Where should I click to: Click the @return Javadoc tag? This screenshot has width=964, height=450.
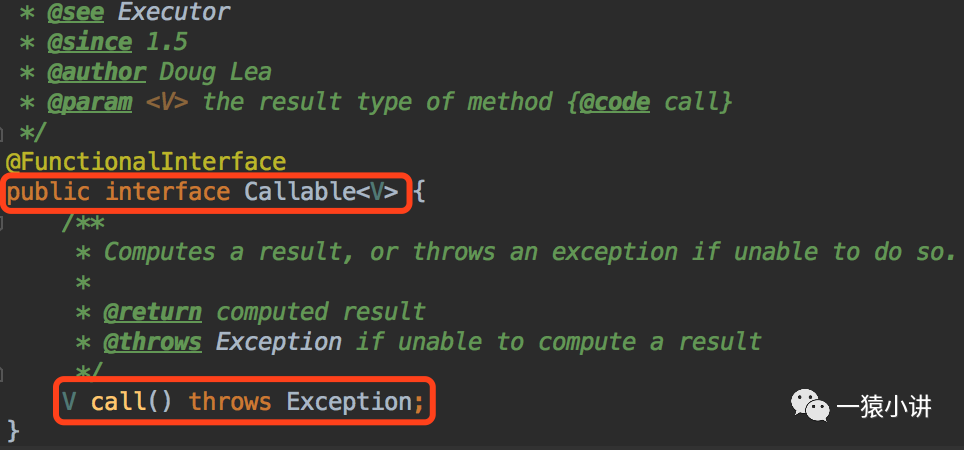(x=152, y=312)
